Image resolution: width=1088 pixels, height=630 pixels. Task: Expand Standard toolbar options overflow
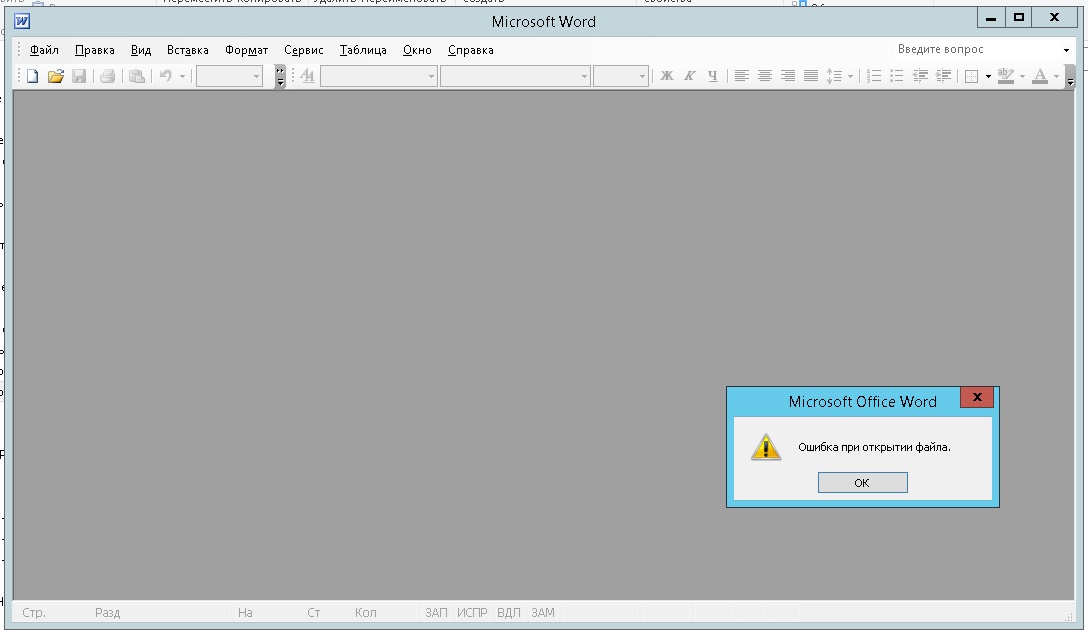coord(280,76)
